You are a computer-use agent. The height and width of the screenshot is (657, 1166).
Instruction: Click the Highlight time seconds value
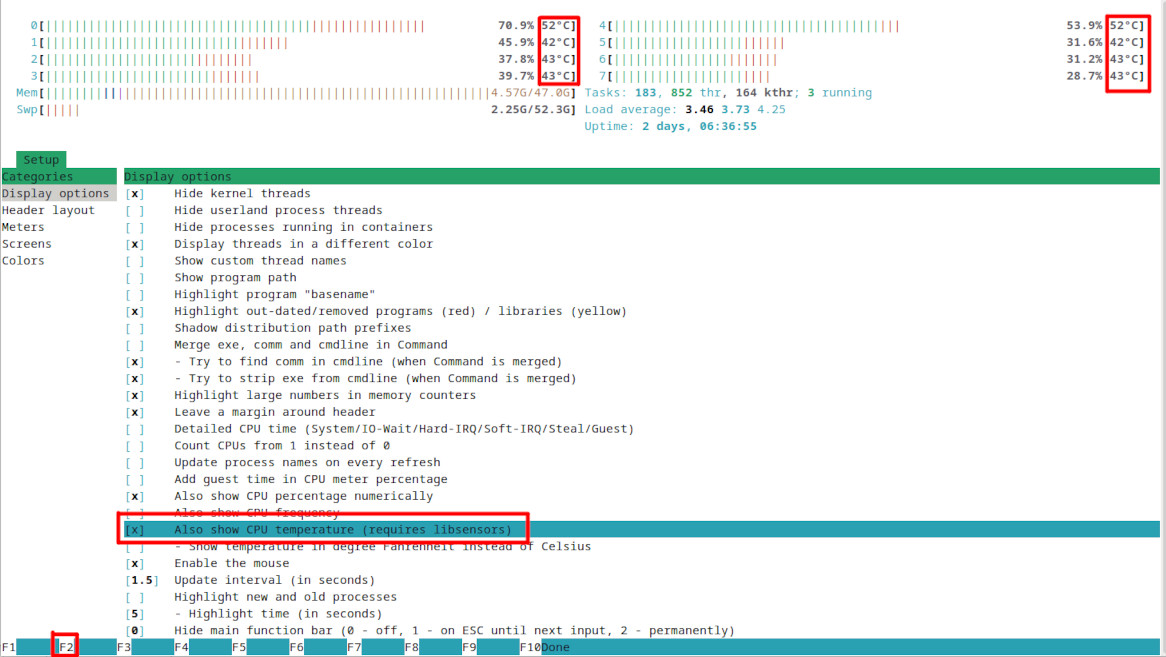coord(135,614)
